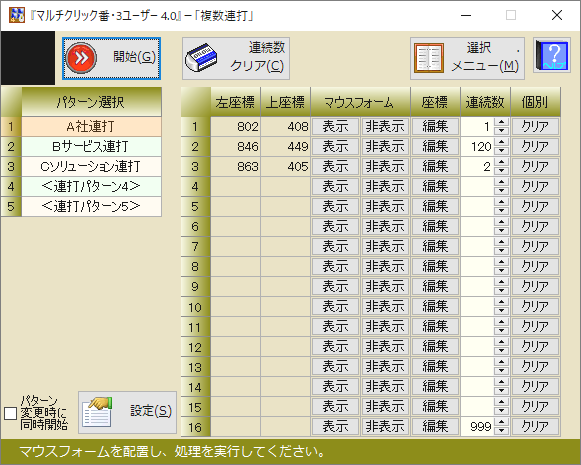Choose the <連打パターン4> entry
581x465 pixels.
[92, 186]
